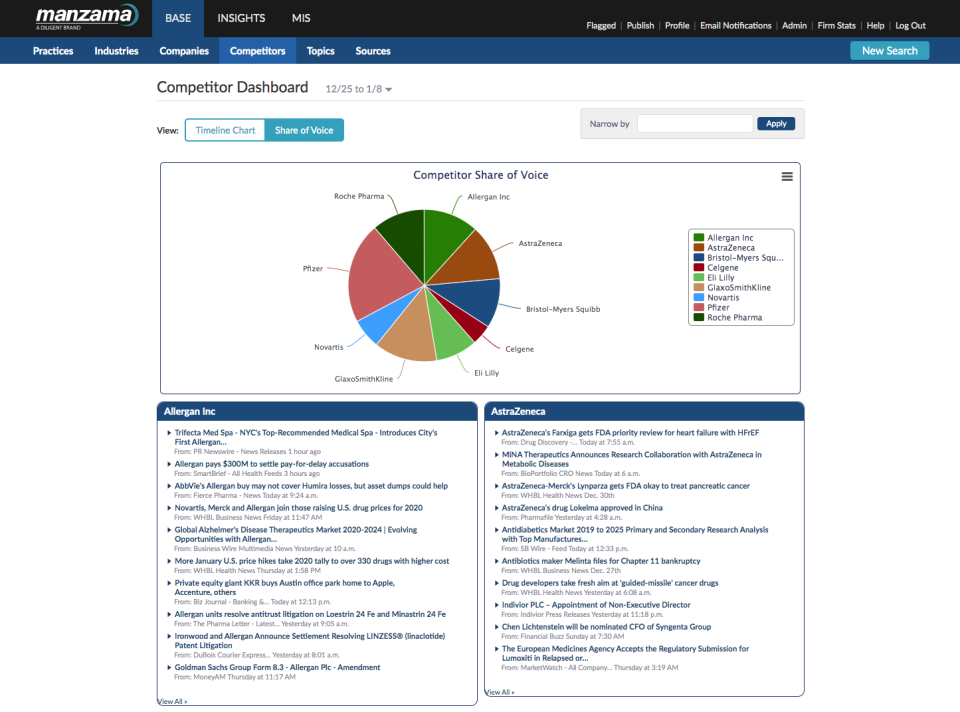Open the chart options hamburger menu

point(787,176)
